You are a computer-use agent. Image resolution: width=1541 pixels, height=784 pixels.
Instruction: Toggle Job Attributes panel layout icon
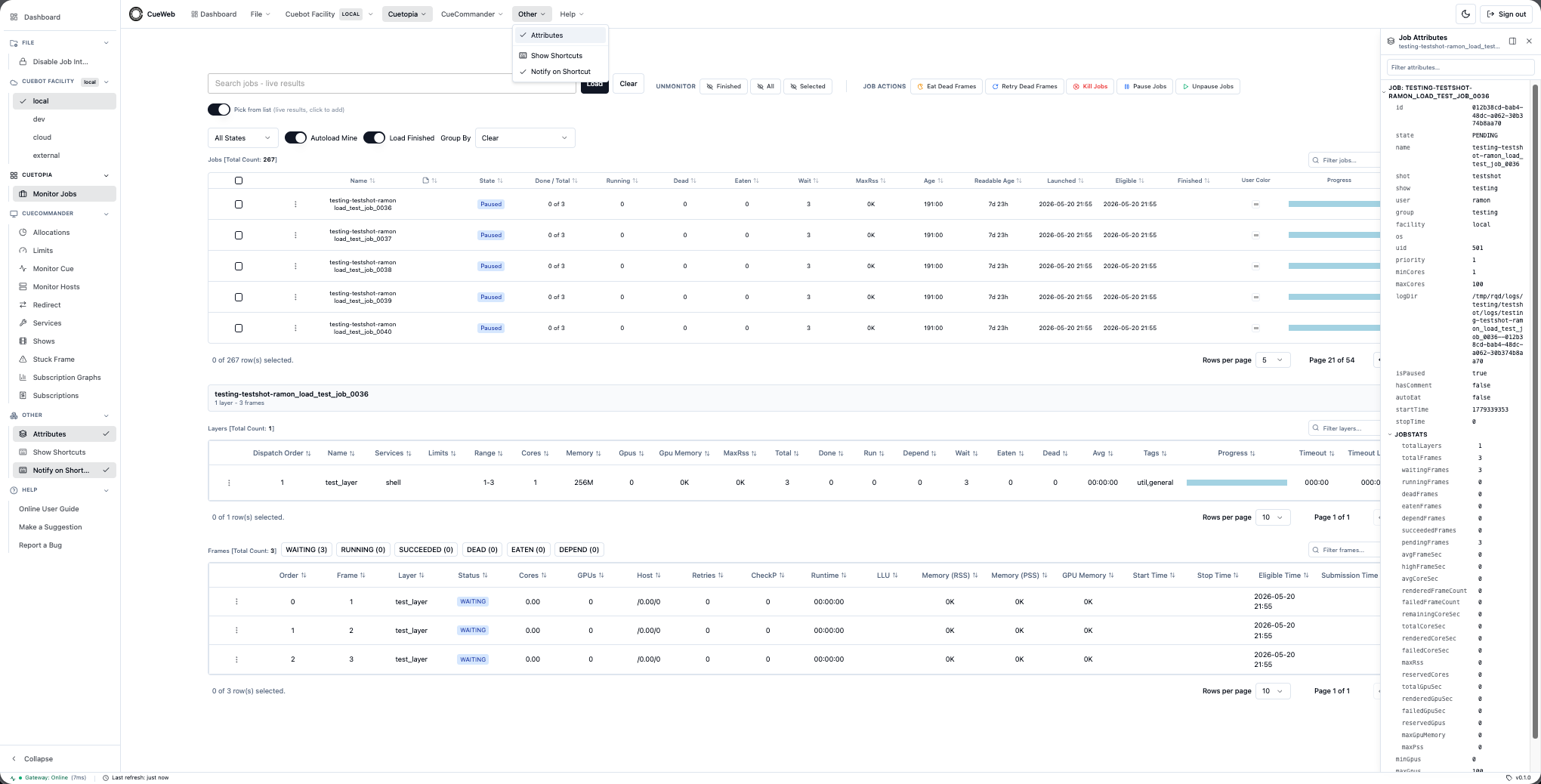pos(1512,41)
